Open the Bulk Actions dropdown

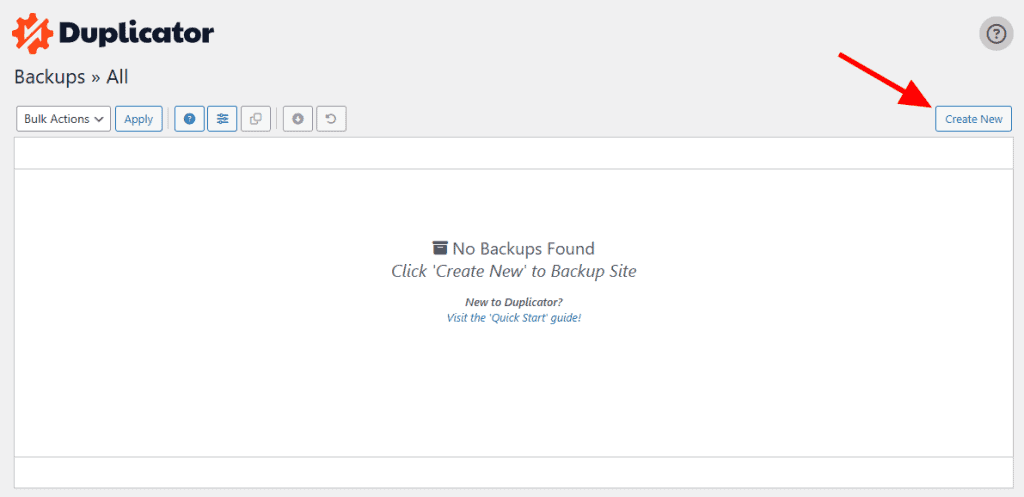tap(63, 119)
